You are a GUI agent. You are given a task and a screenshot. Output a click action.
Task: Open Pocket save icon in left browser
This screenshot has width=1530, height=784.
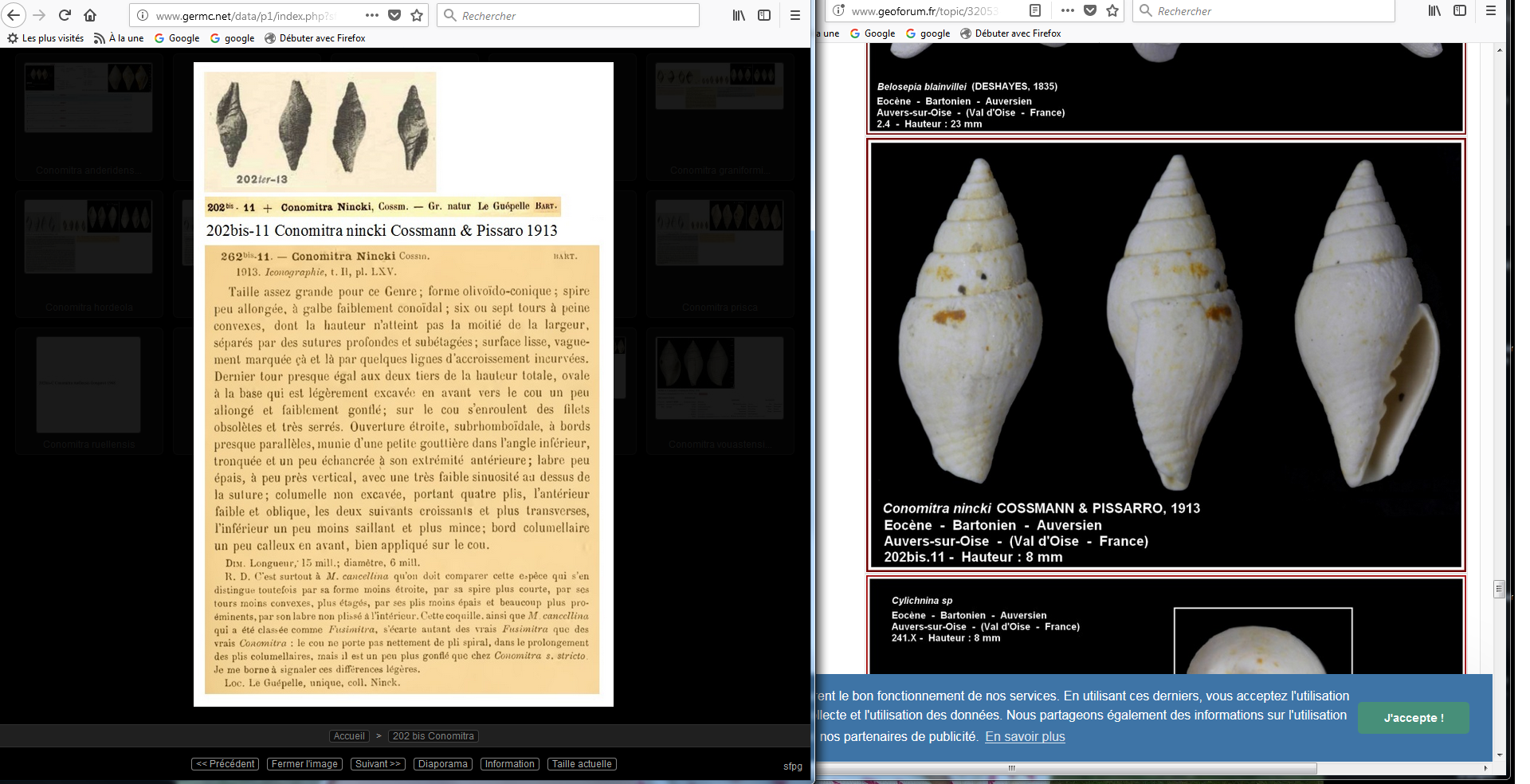click(x=394, y=15)
